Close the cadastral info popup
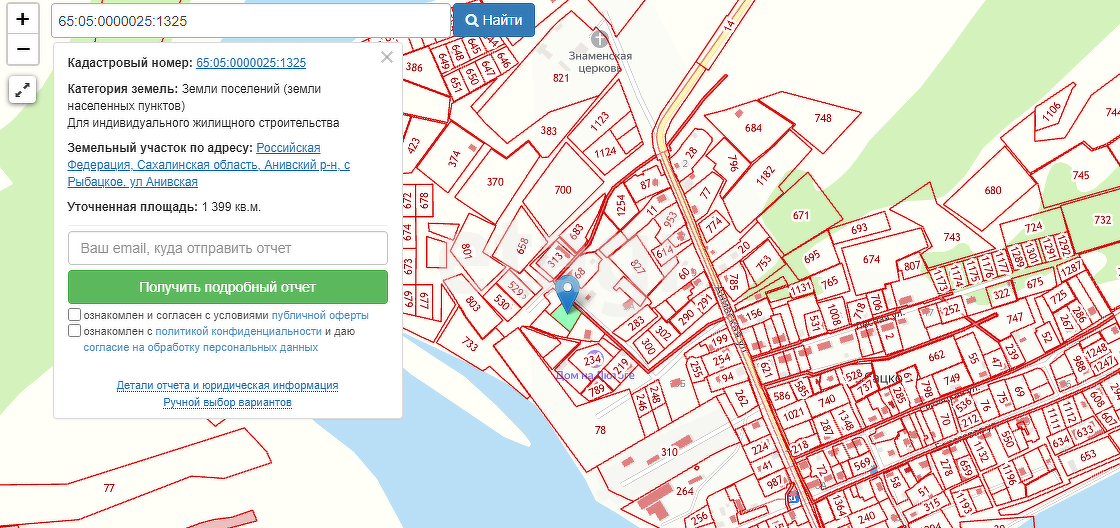This screenshot has width=1120, height=528. 387,57
